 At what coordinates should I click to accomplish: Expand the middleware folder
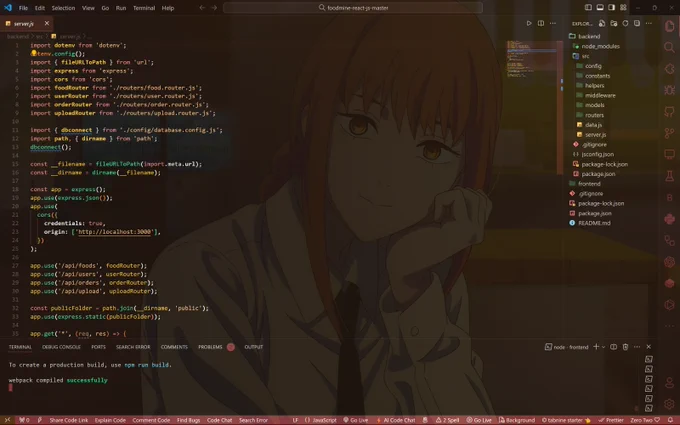pos(600,95)
